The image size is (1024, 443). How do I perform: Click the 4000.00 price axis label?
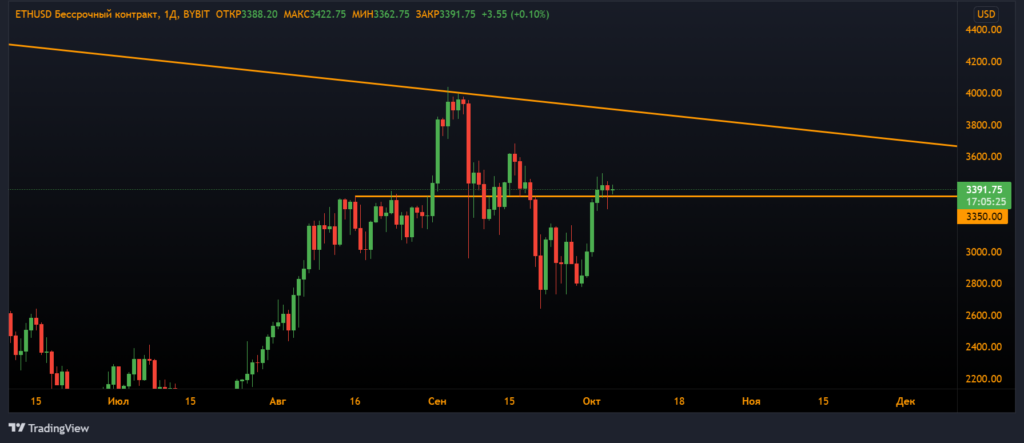[x=982, y=93]
